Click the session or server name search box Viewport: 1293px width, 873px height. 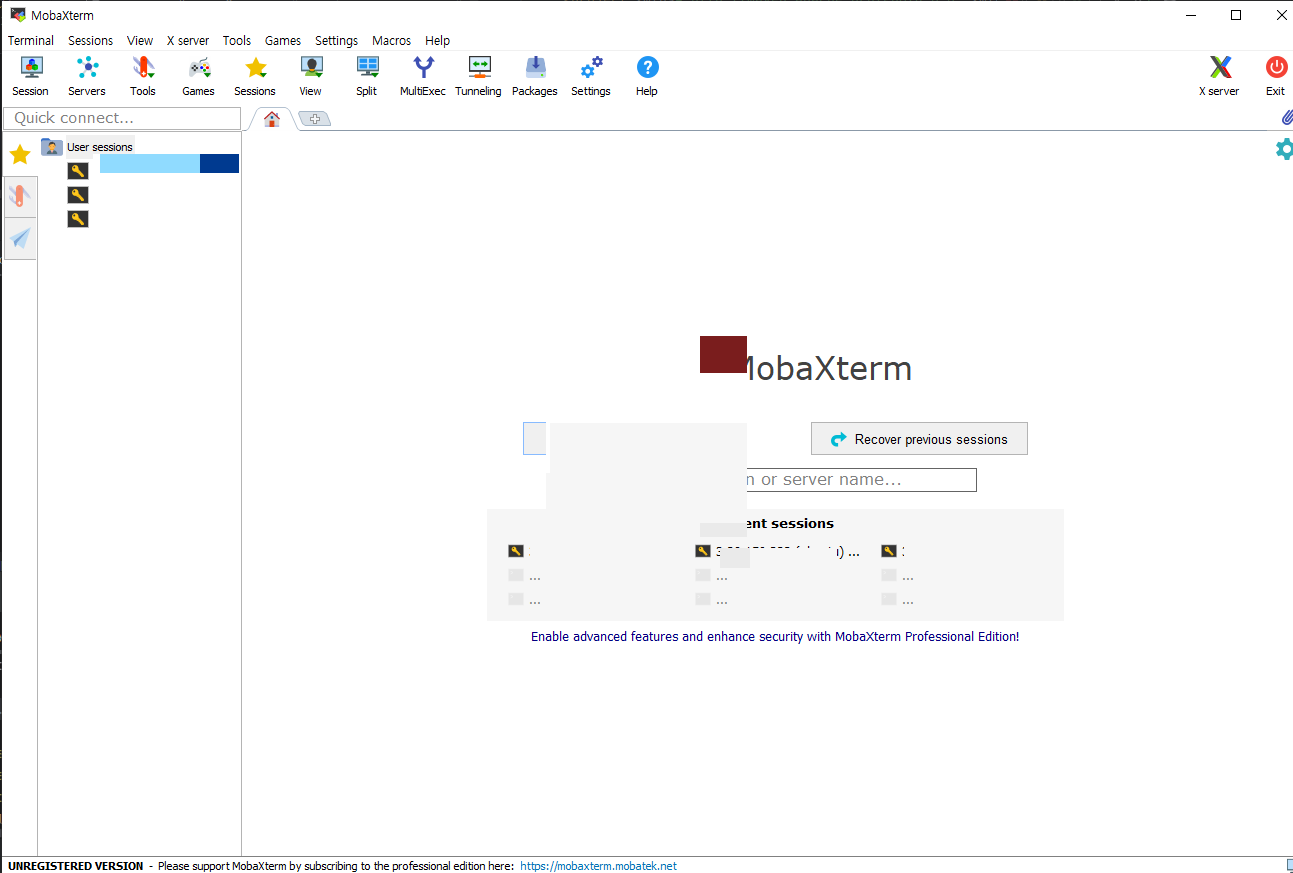(861, 480)
